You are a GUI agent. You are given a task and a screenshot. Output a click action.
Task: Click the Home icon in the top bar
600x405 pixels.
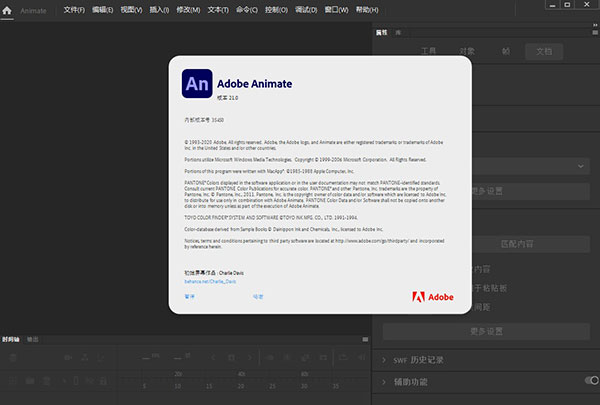pyautogui.click(x=9, y=9)
